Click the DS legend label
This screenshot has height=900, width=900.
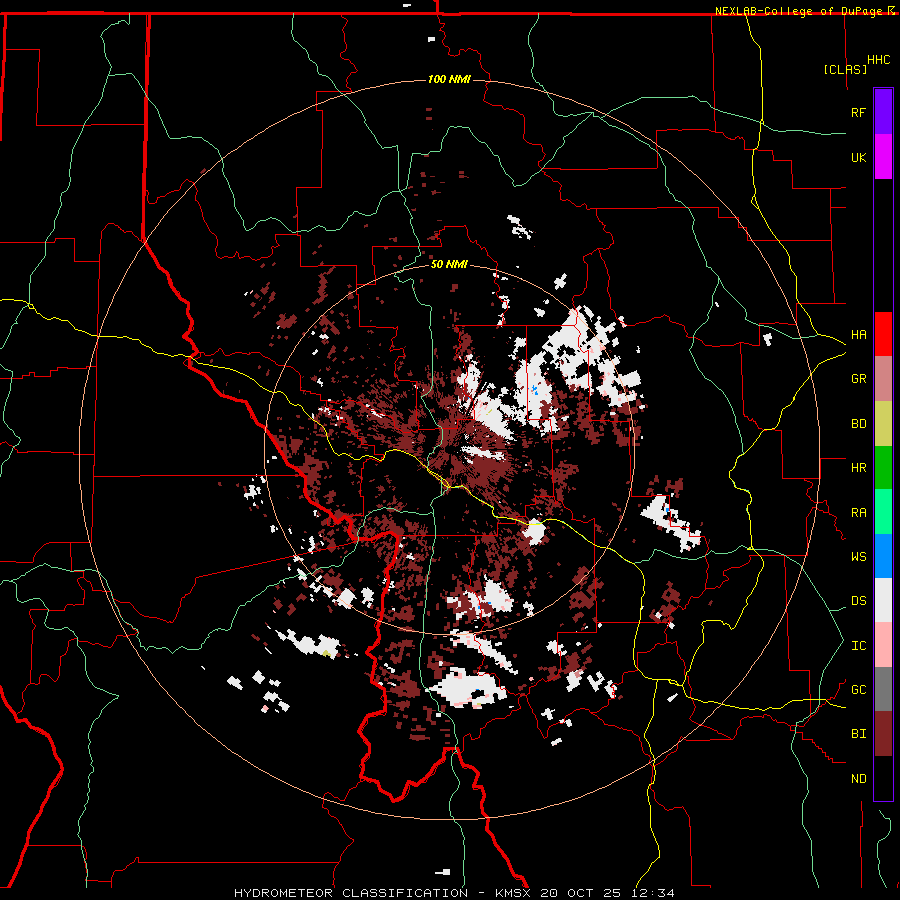click(858, 601)
